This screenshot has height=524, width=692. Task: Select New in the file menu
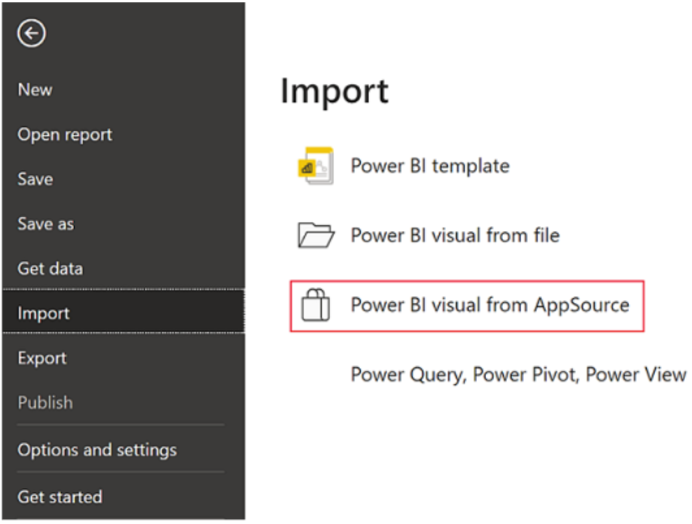[35, 90]
